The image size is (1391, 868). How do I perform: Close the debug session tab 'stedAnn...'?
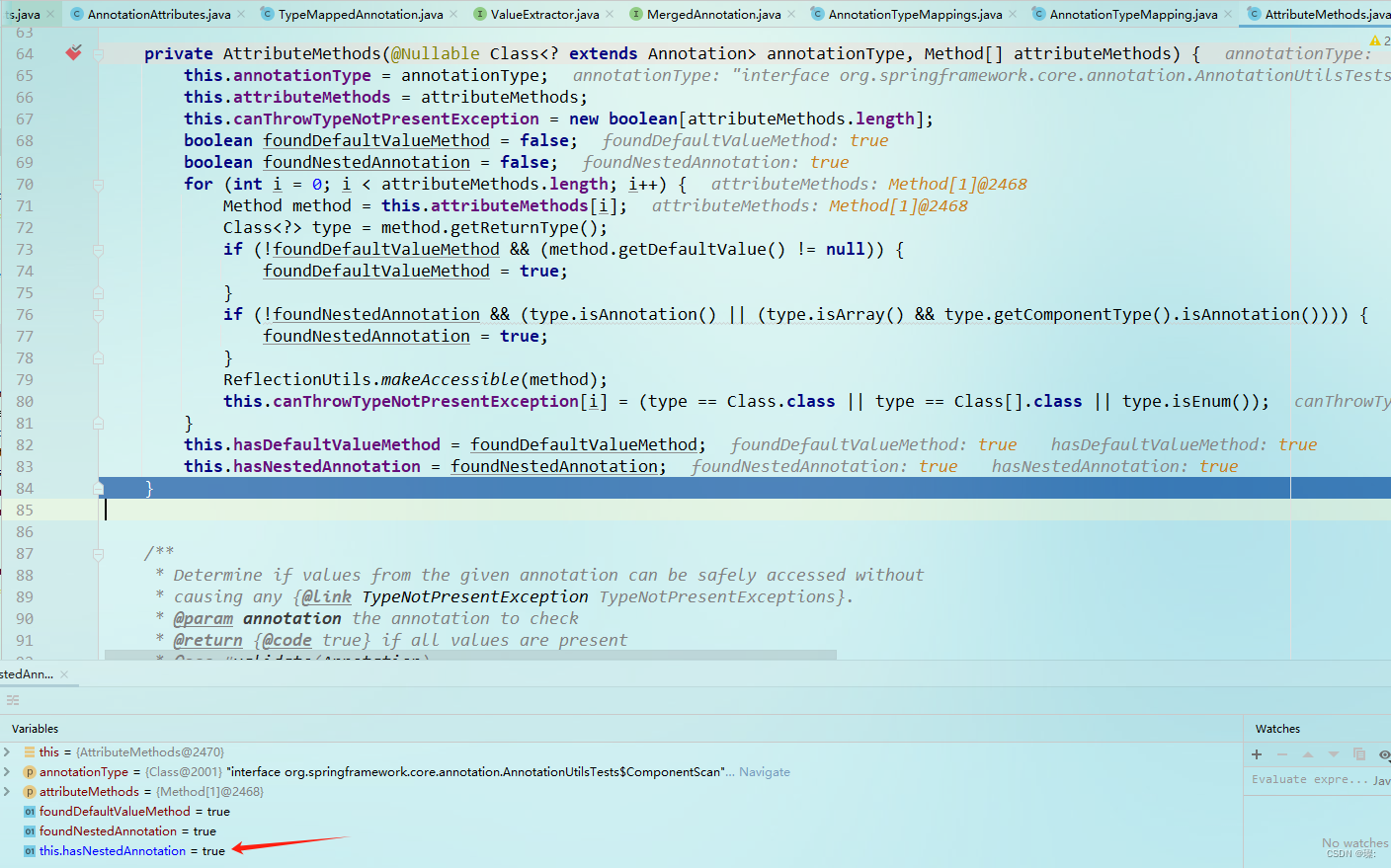[64, 674]
